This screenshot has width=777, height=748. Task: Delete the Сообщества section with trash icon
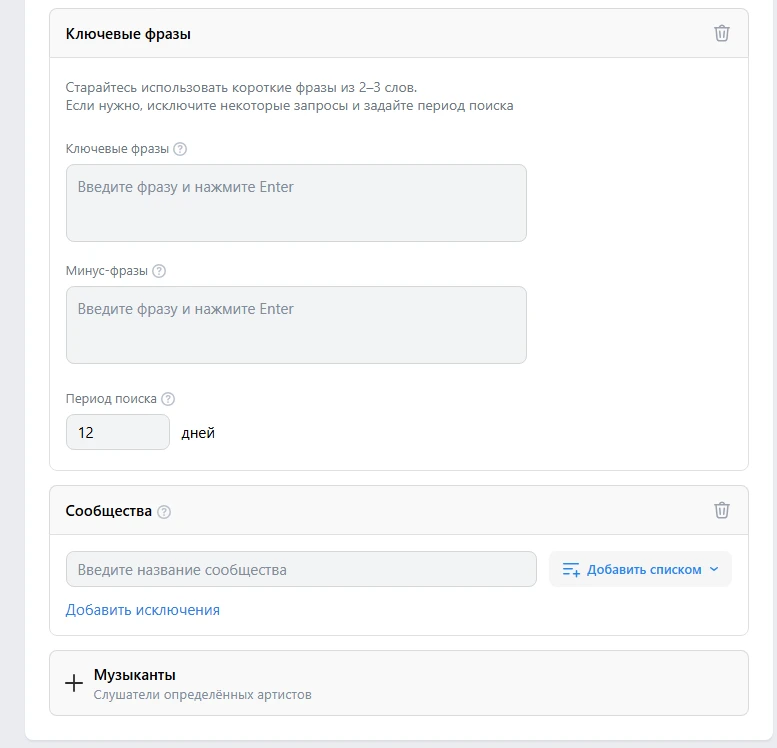point(722,510)
